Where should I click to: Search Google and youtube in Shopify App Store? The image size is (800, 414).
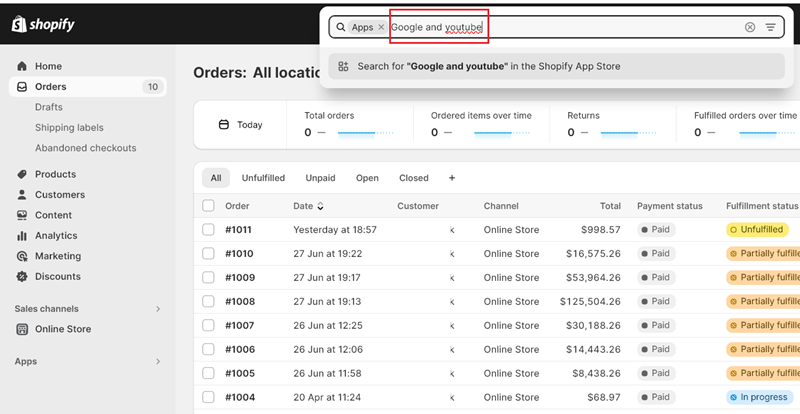coord(557,66)
